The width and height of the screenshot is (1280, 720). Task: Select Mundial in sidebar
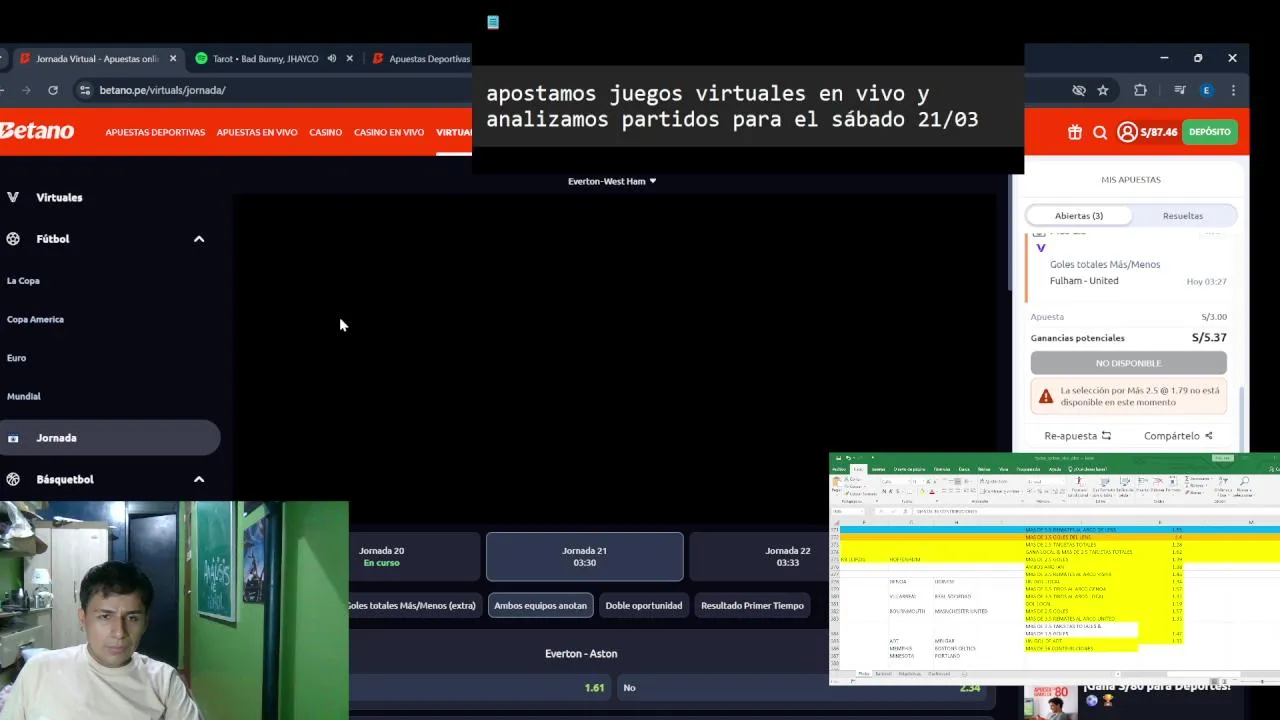click(24, 396)
